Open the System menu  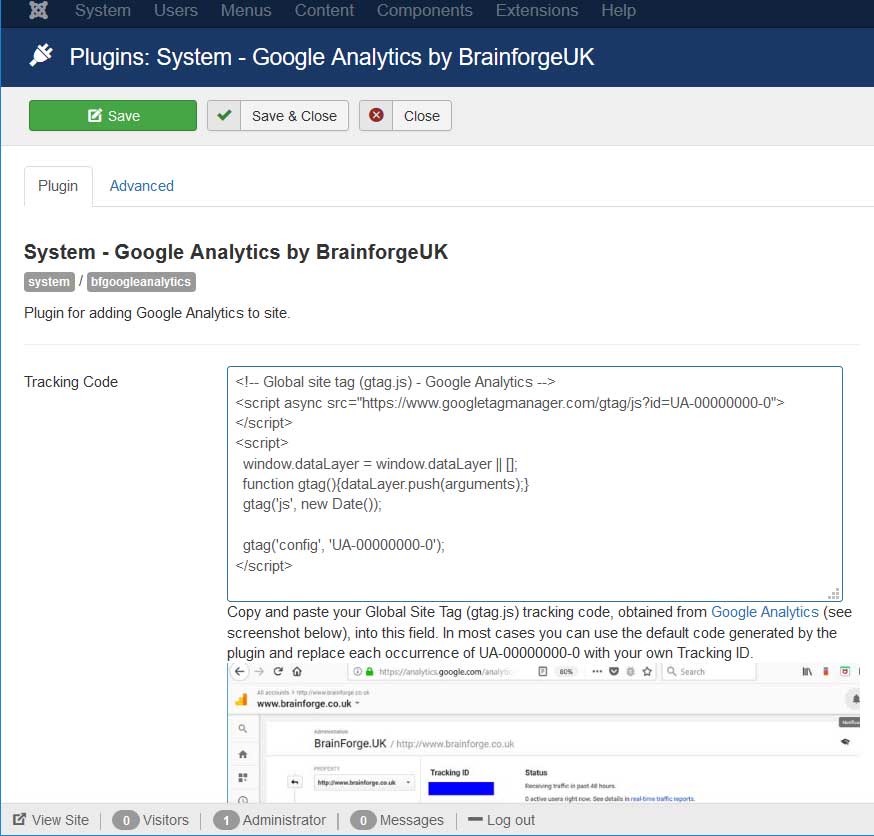(103, 10)
